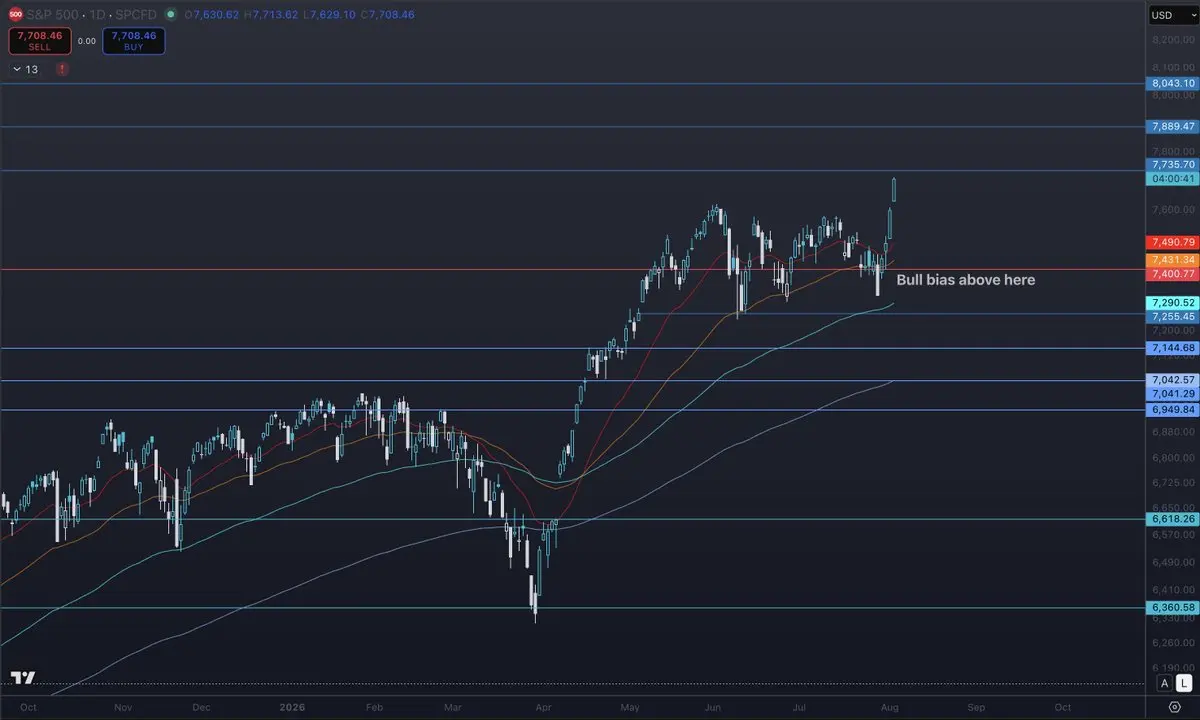Click the 04:00:41 bar countdown label

pos(1173,178)
